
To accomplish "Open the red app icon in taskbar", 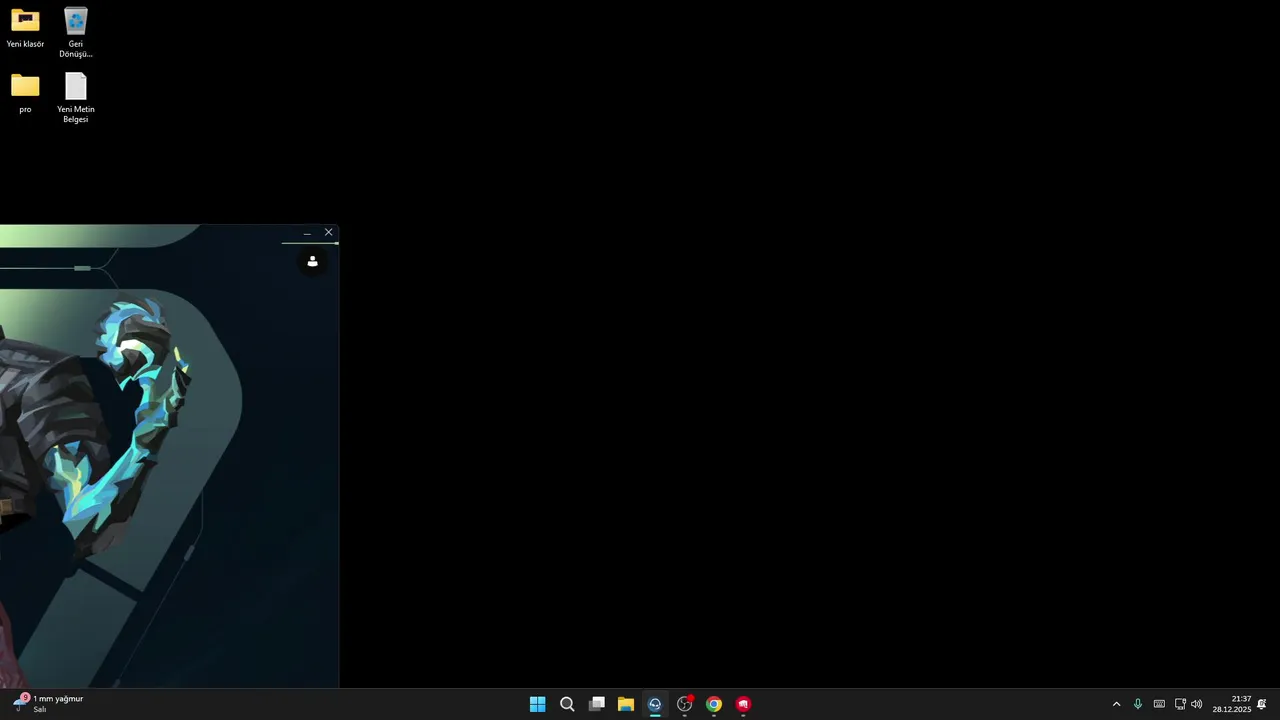I will point(743,704).
